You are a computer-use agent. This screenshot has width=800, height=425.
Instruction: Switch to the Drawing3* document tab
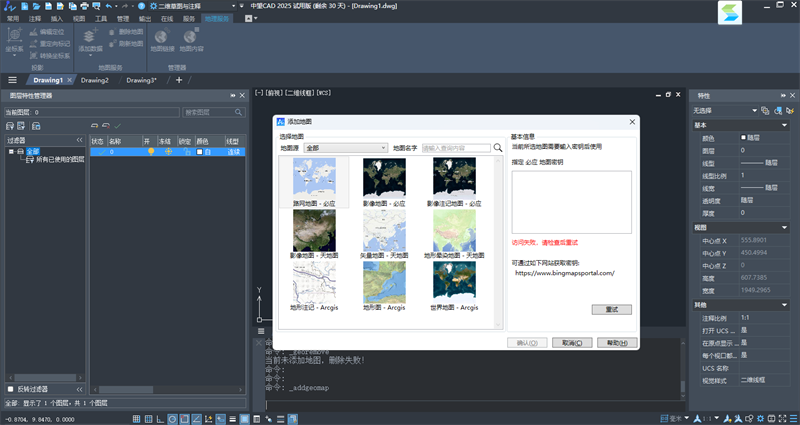click(141, 80)
